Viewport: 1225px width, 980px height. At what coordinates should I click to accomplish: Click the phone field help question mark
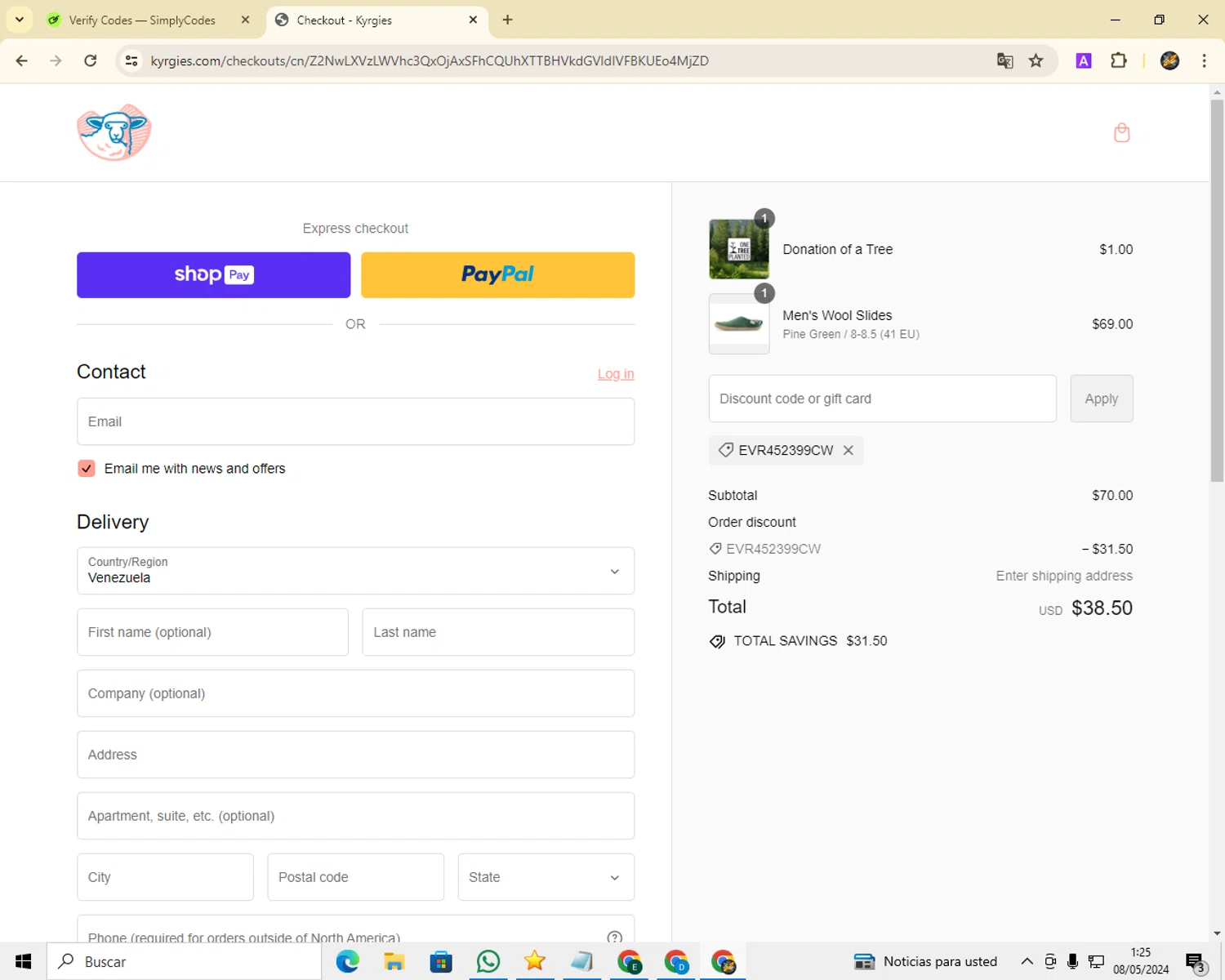(615, 938)
